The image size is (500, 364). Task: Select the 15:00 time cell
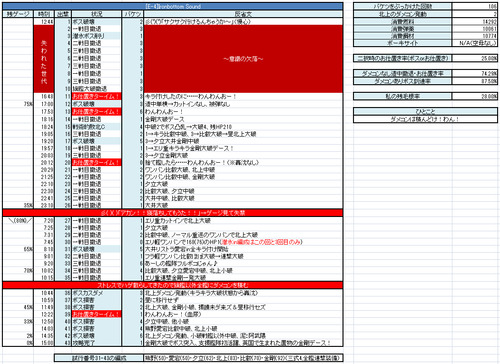coord(44,343)
